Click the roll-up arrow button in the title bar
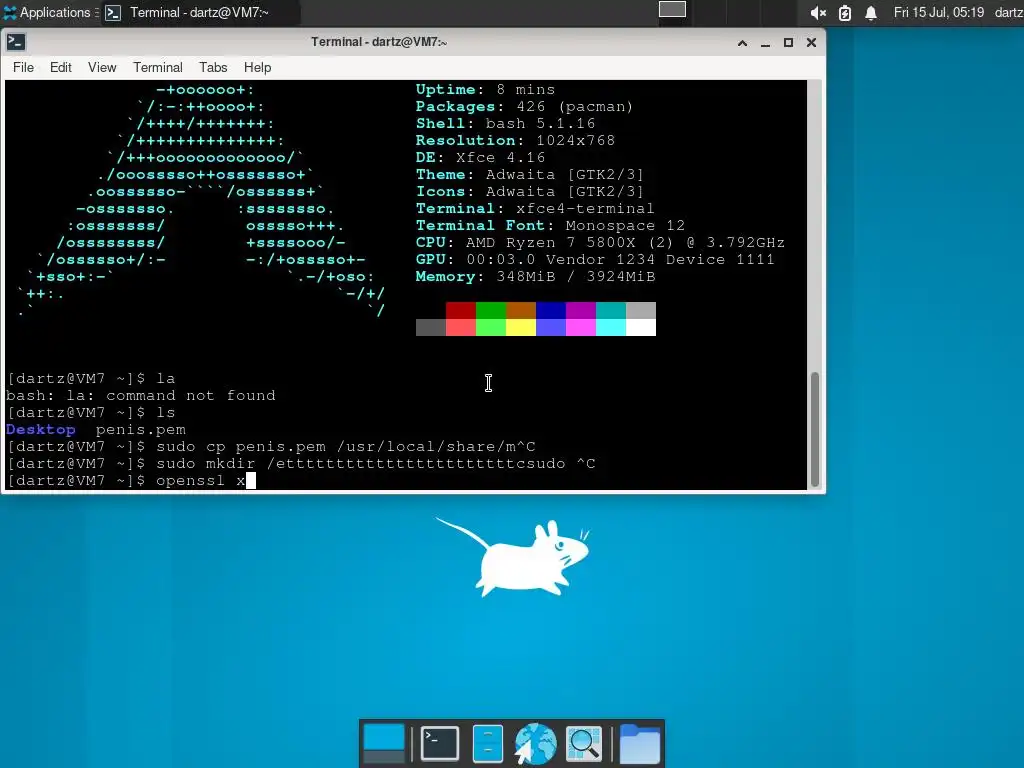The height and width of the screenshot is (768, 1024). [743, 42]
